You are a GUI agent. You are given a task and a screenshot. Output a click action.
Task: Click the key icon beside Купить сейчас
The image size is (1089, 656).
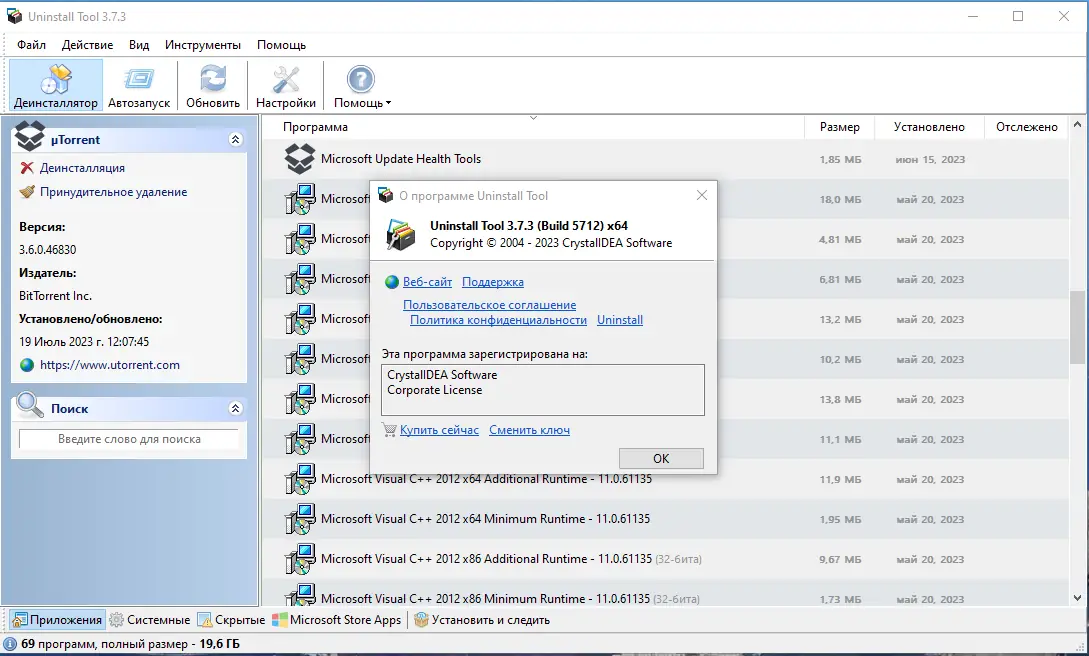388,430
